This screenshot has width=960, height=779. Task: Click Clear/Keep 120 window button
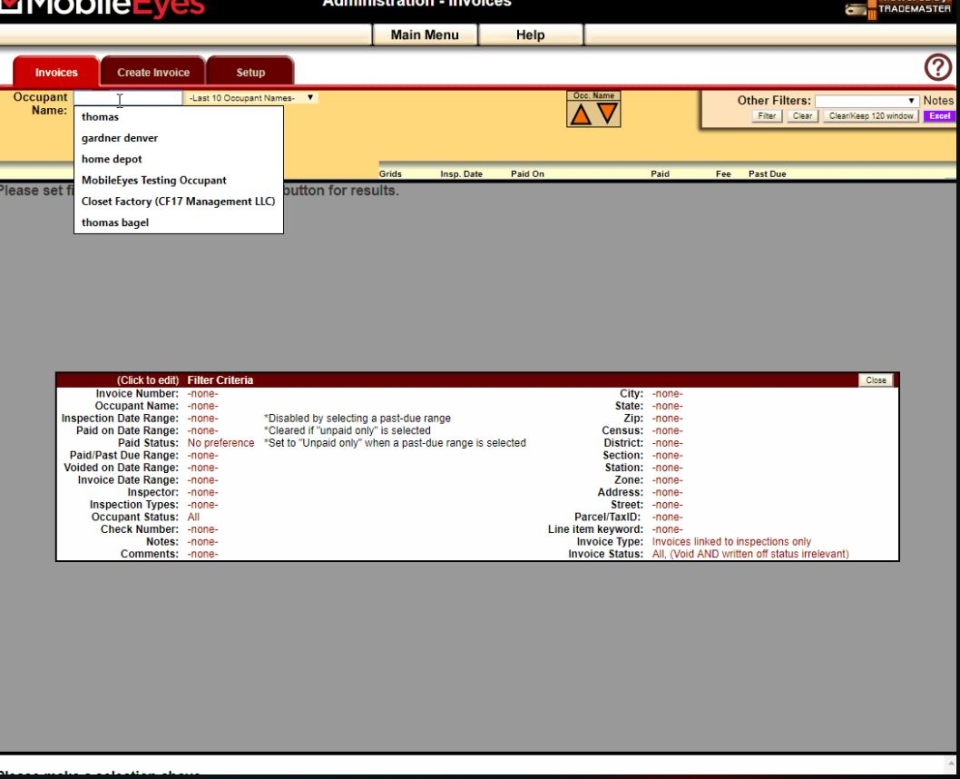pyautogui.click(x=871, y=116)
